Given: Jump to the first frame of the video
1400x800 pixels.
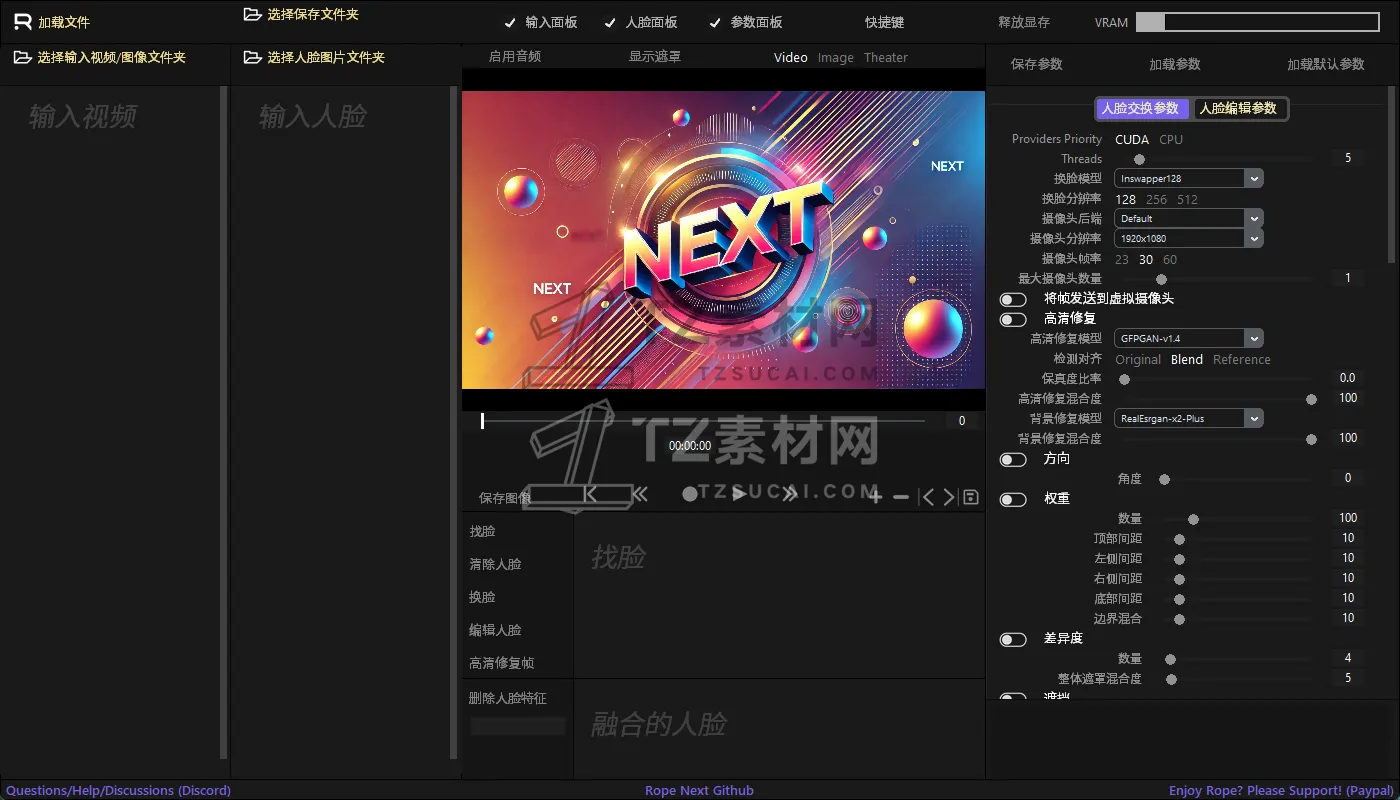Looking at the screenshot, I should click(x=590, y=493).
